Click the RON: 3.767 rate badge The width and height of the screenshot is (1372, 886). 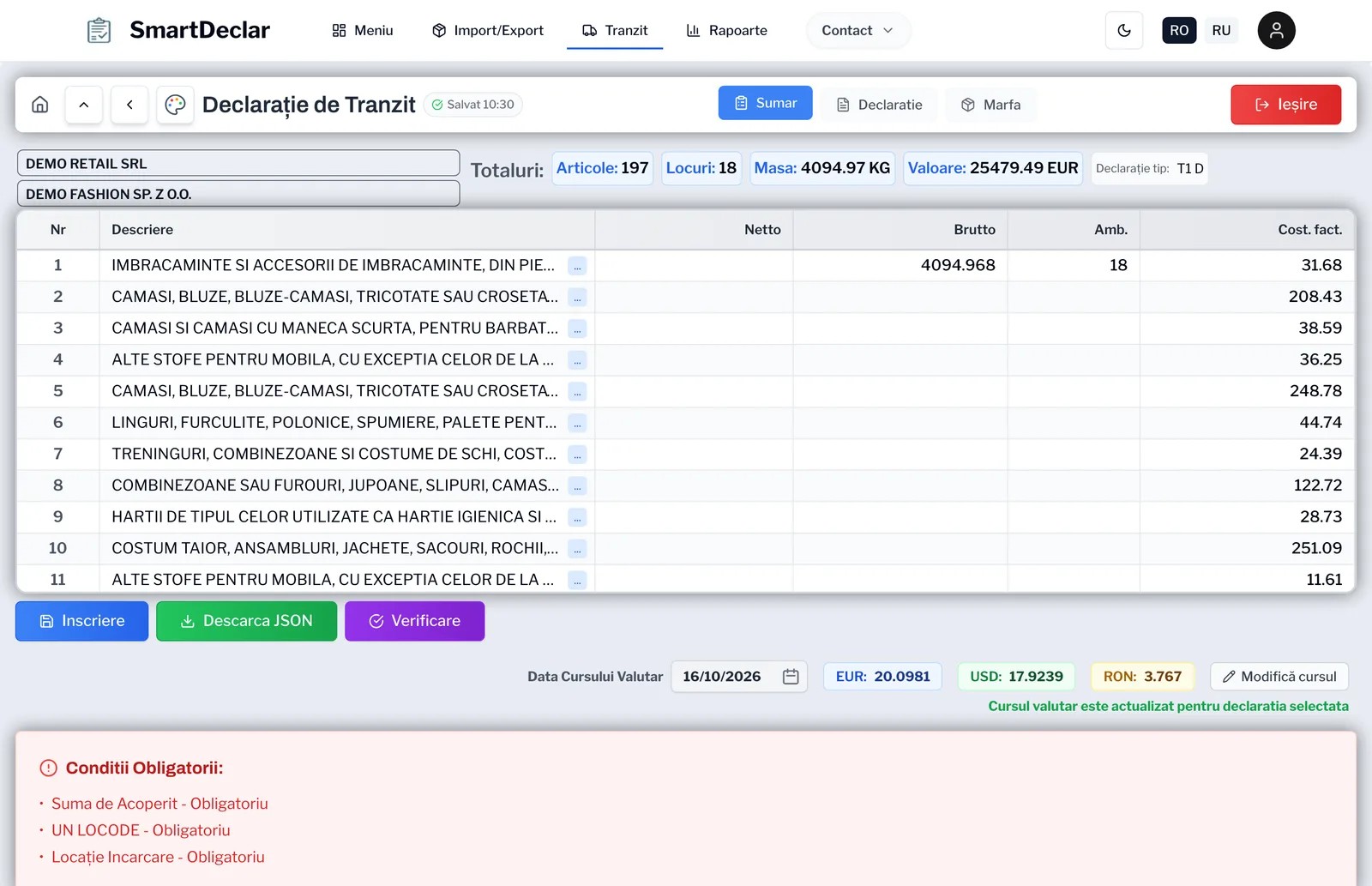1142,677
